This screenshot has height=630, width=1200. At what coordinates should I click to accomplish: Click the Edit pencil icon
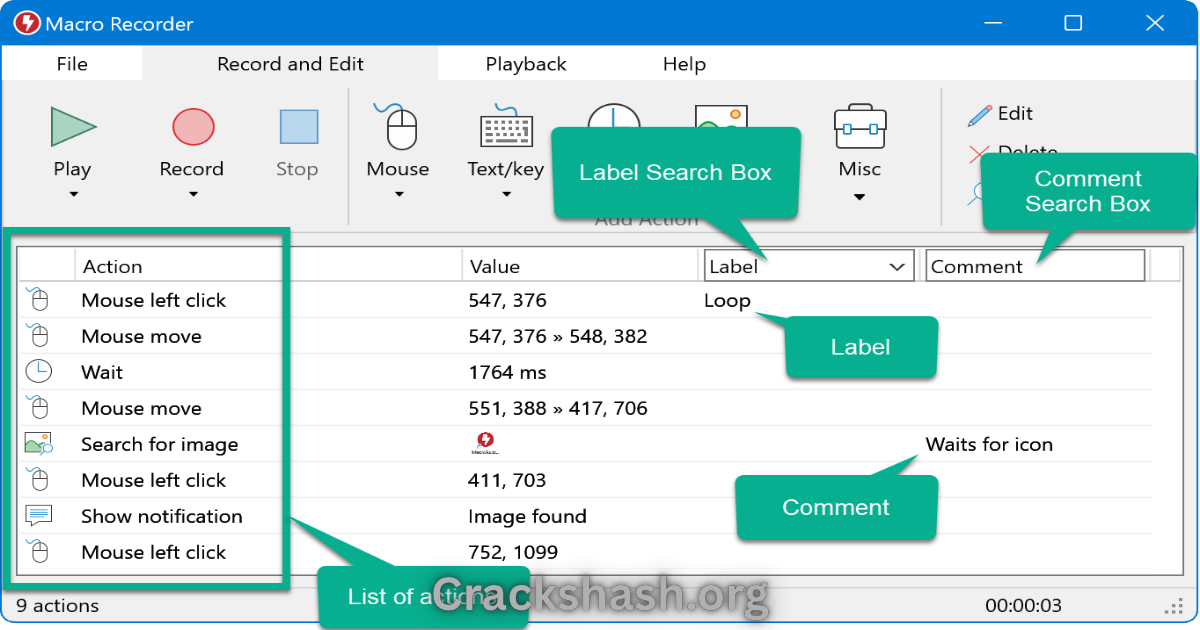[x=979, y=115]
